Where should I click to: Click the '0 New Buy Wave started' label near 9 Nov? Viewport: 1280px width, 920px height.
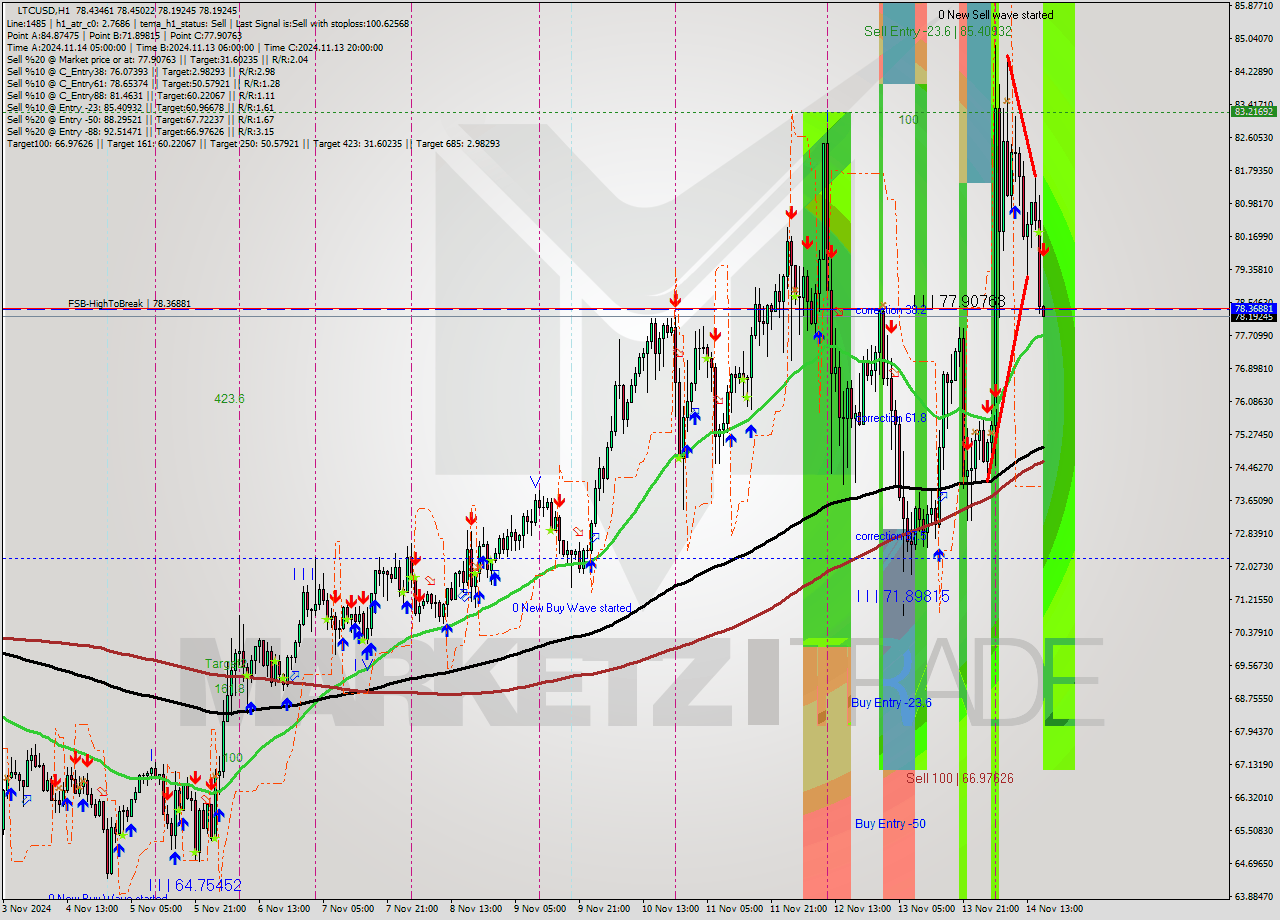coord(572,608)
